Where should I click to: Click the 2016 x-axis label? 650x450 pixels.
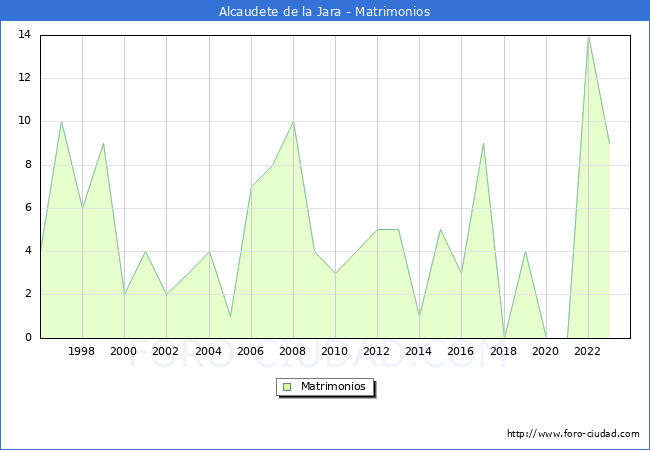(461, 351)
